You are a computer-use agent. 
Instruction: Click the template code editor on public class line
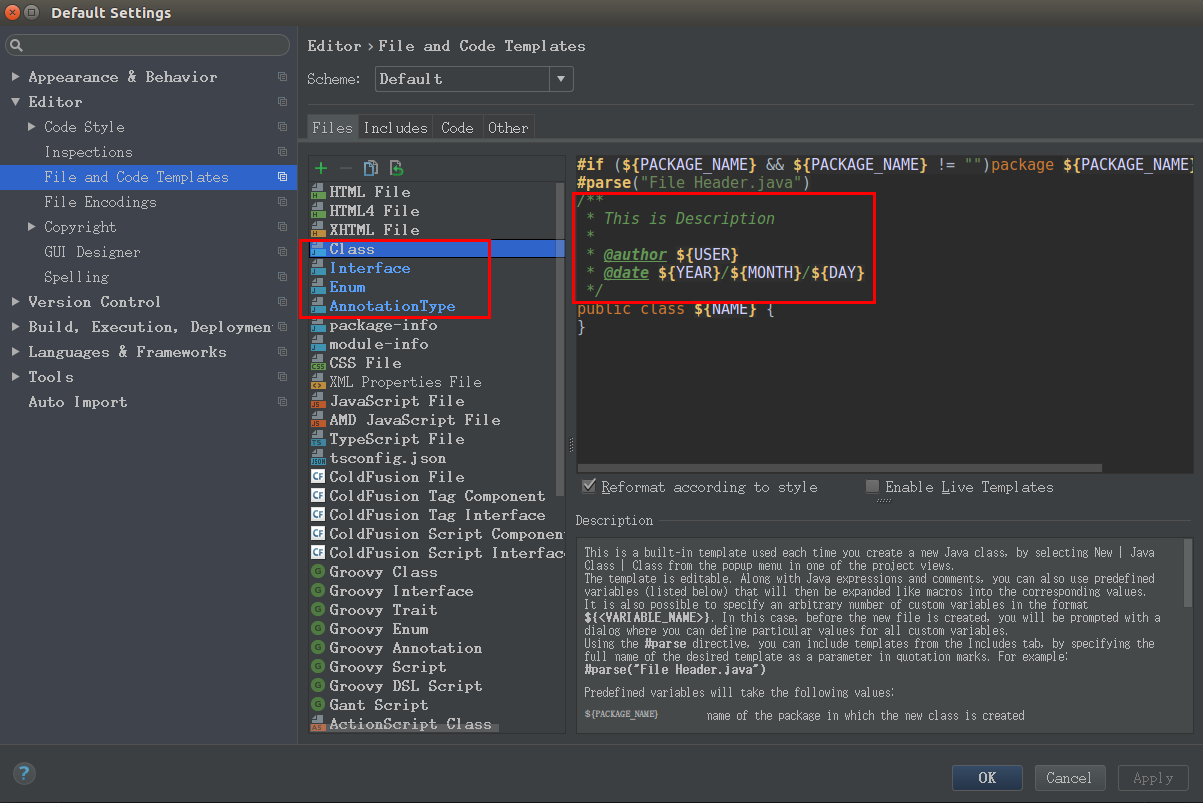click(x=676, y=308)
